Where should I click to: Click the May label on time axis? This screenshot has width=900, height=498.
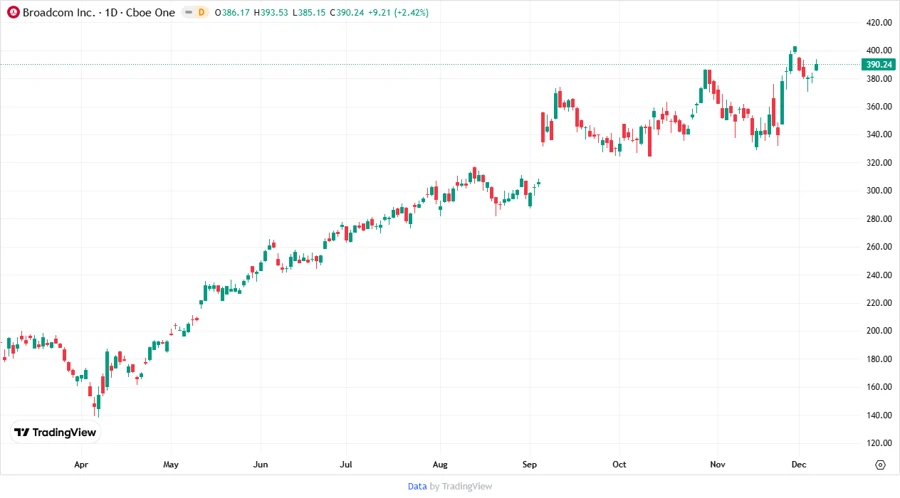pos(170,464)
